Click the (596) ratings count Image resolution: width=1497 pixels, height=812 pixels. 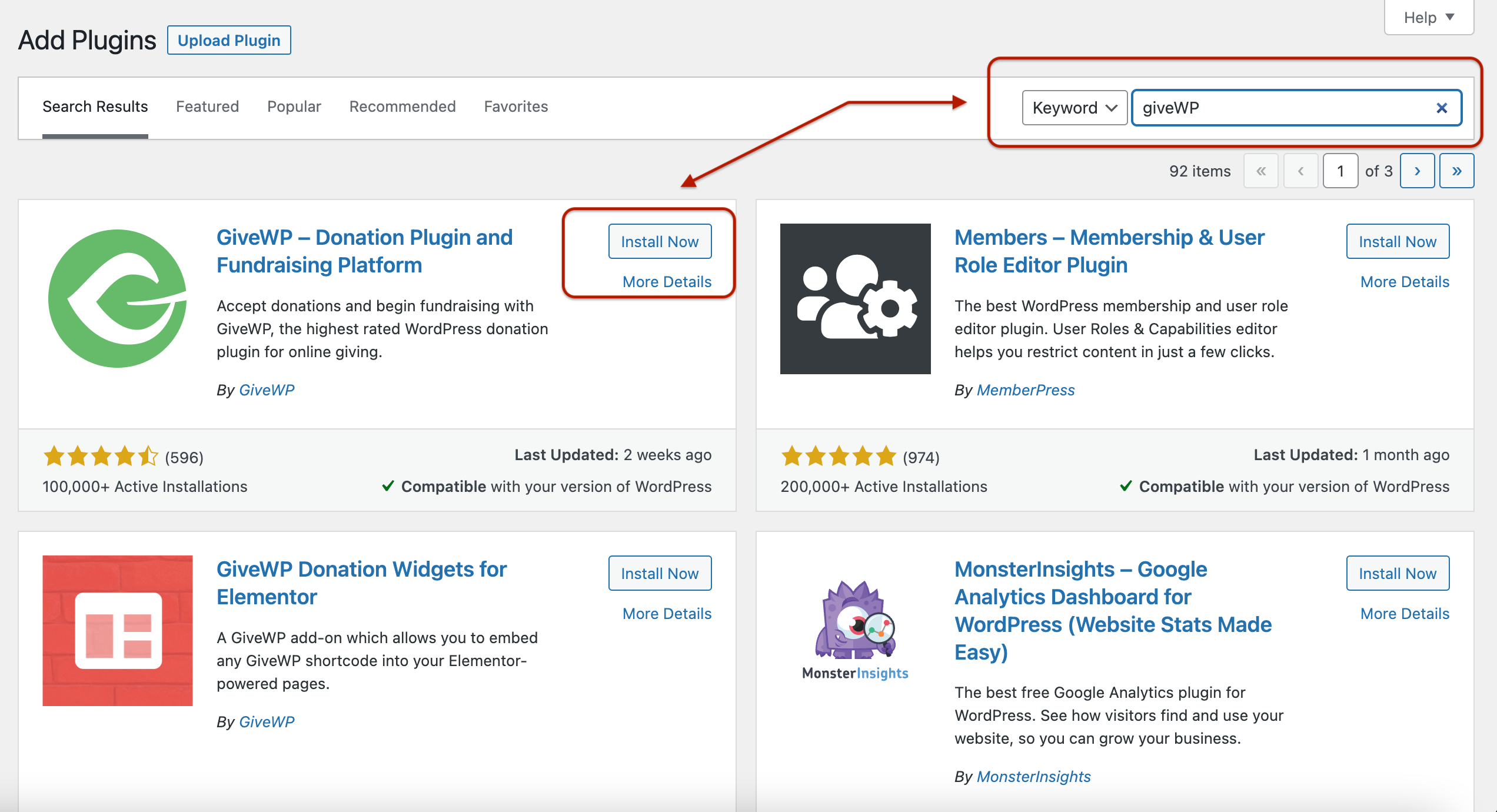184,457
